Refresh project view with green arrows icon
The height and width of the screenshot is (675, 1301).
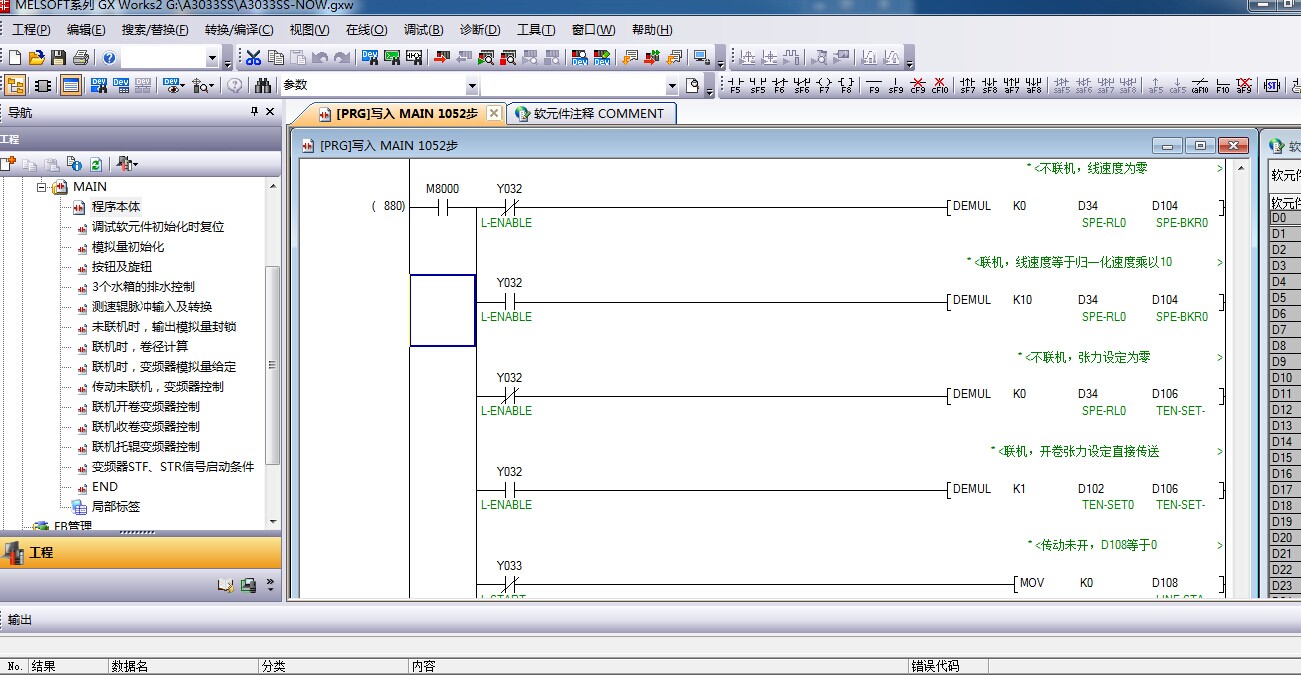coord(96,164)
